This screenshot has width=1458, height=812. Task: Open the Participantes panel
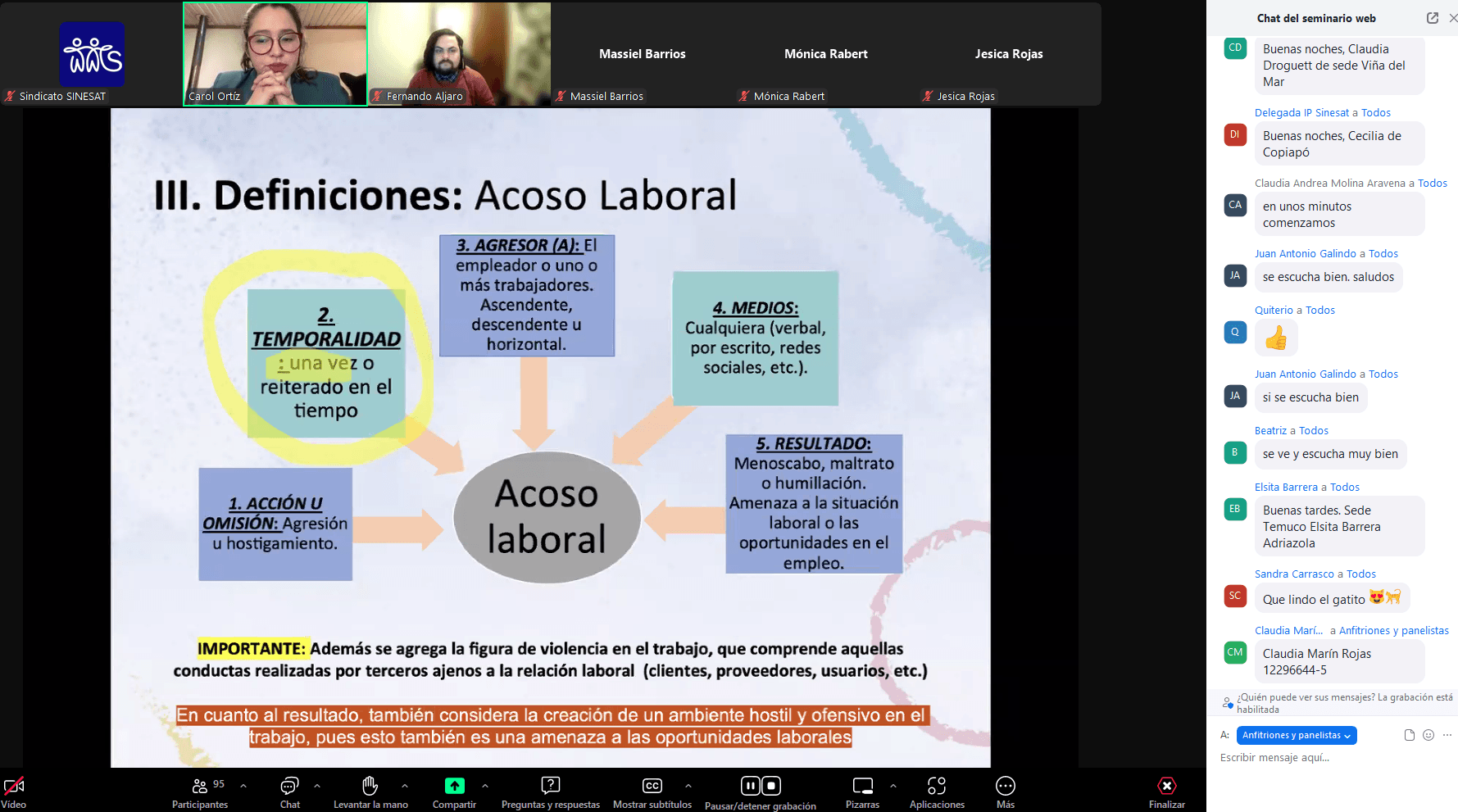(x=199, y=787)
